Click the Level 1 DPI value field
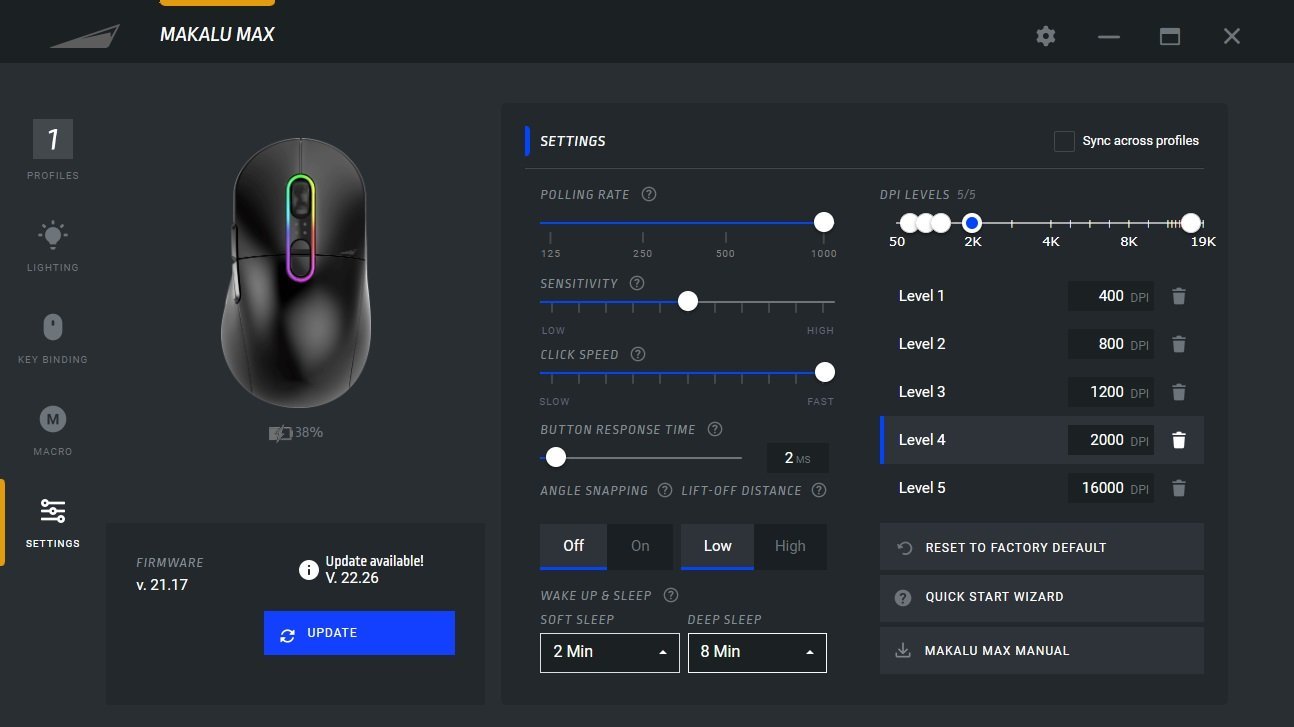This screenshot has width=1294, height=727. [1111, 296]
